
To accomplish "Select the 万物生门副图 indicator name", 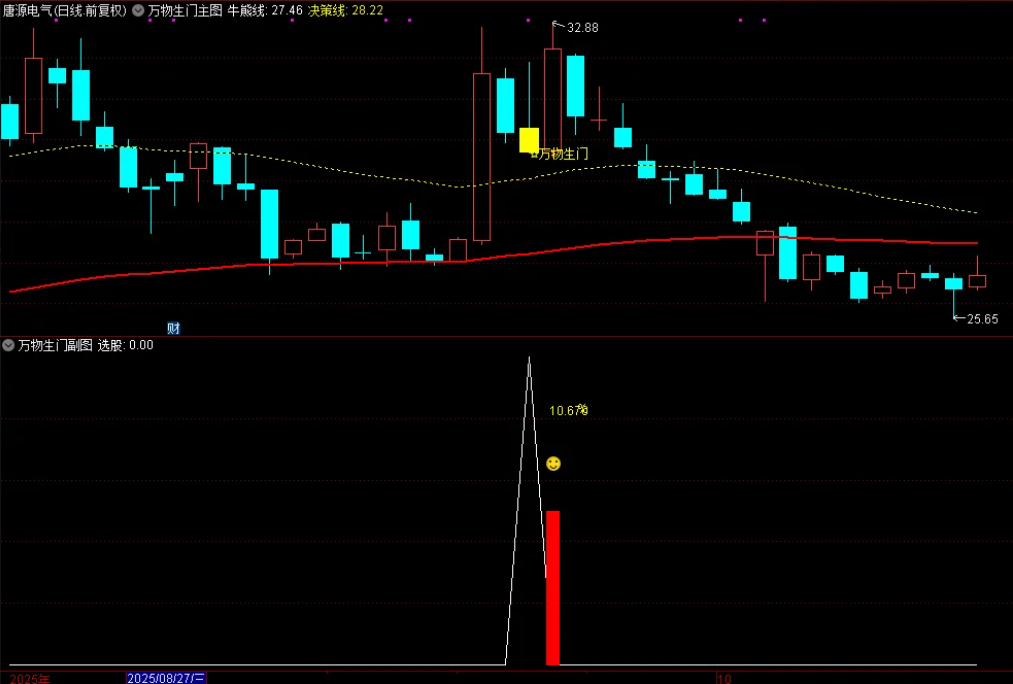I will click(x=55, y=345).
